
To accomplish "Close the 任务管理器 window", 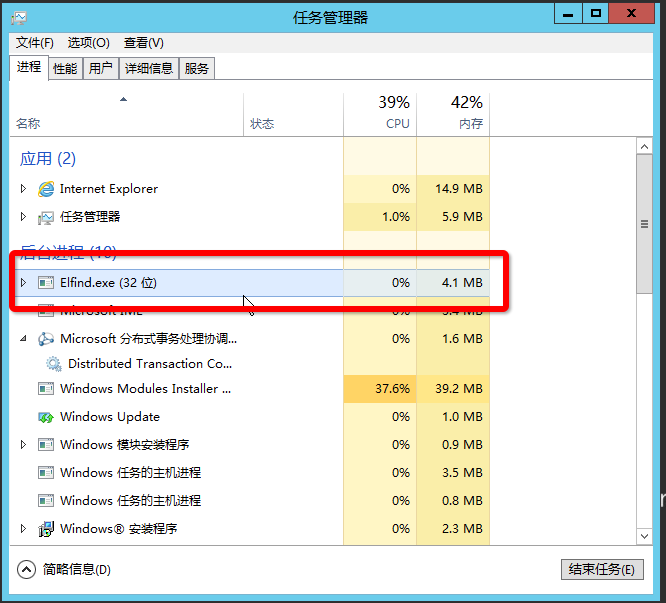I will pos(631,14).
